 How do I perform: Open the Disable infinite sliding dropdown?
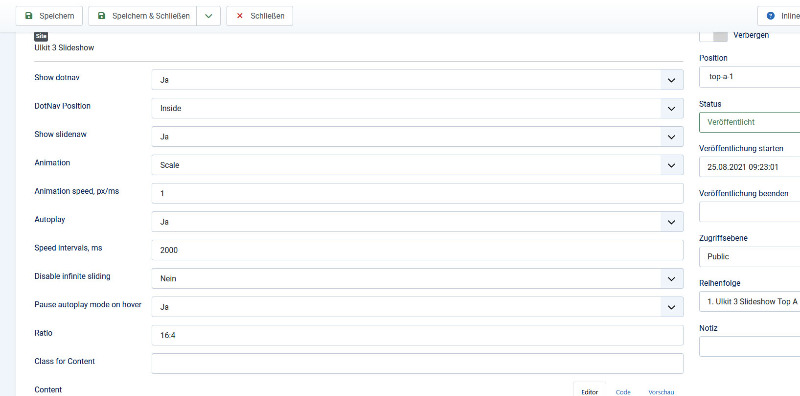(417, 279)
